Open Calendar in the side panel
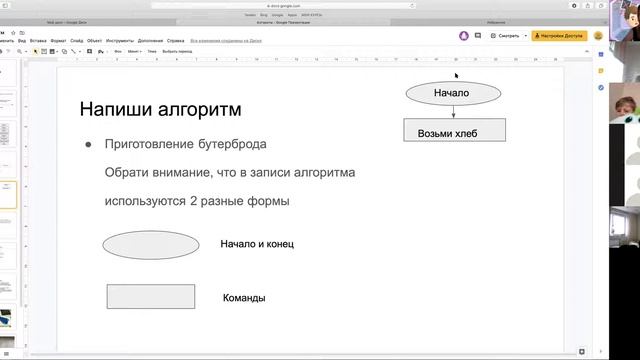 coord(601,54)
